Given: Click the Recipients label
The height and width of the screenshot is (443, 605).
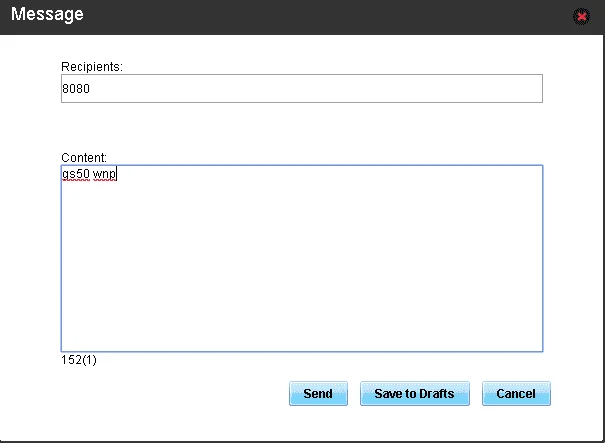Looking at the screenshot, I should pos(92,67).
